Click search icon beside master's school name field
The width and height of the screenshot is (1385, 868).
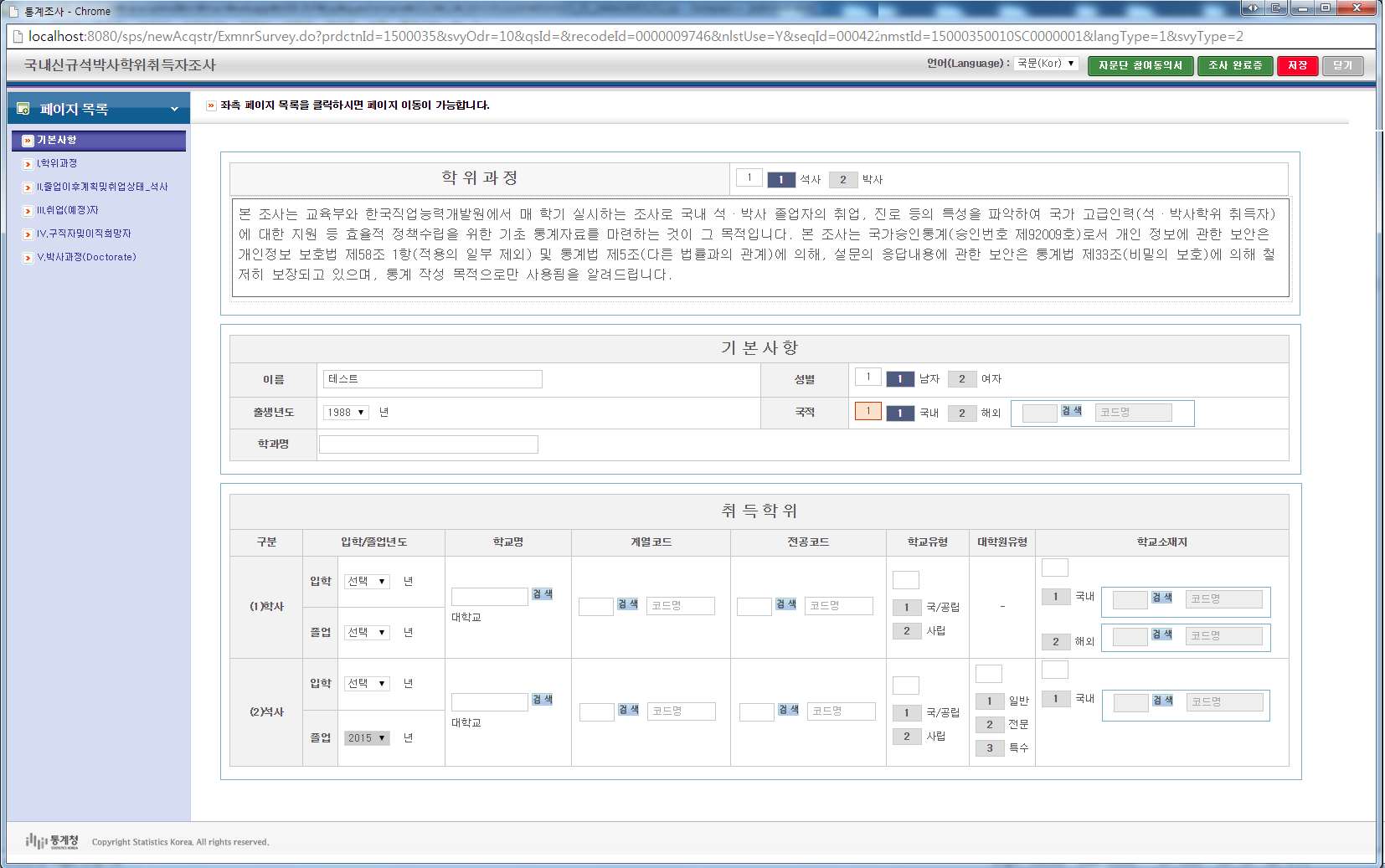[x=542, y=700]
